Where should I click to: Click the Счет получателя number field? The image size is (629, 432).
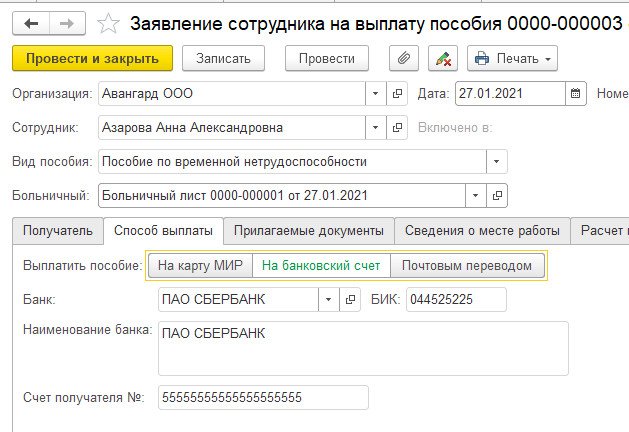tap(262, 398)
